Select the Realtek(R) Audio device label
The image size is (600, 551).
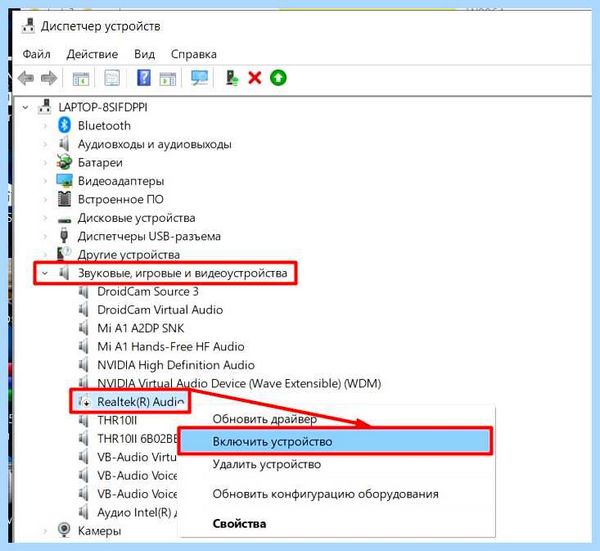click(141, 401)
